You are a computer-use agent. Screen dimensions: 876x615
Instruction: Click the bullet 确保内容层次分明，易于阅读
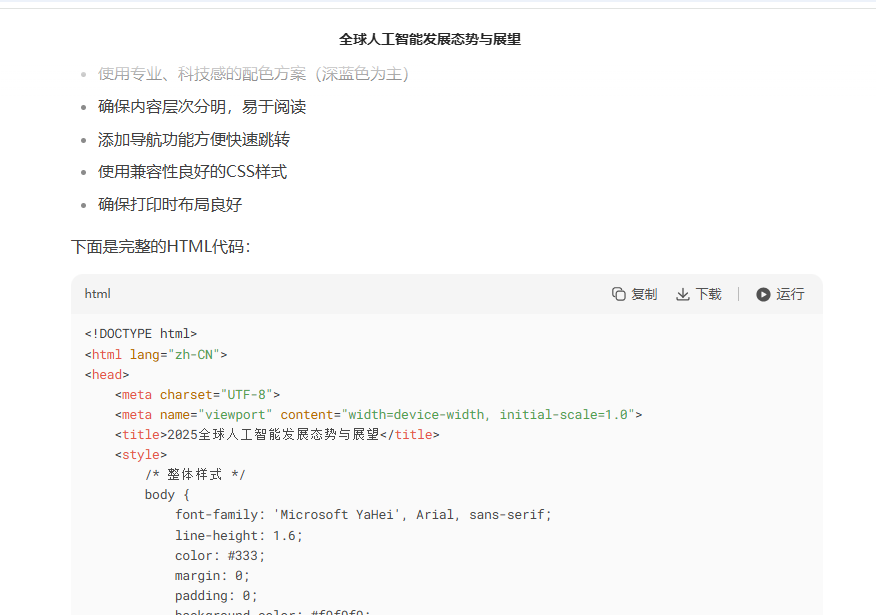[202, 107]
